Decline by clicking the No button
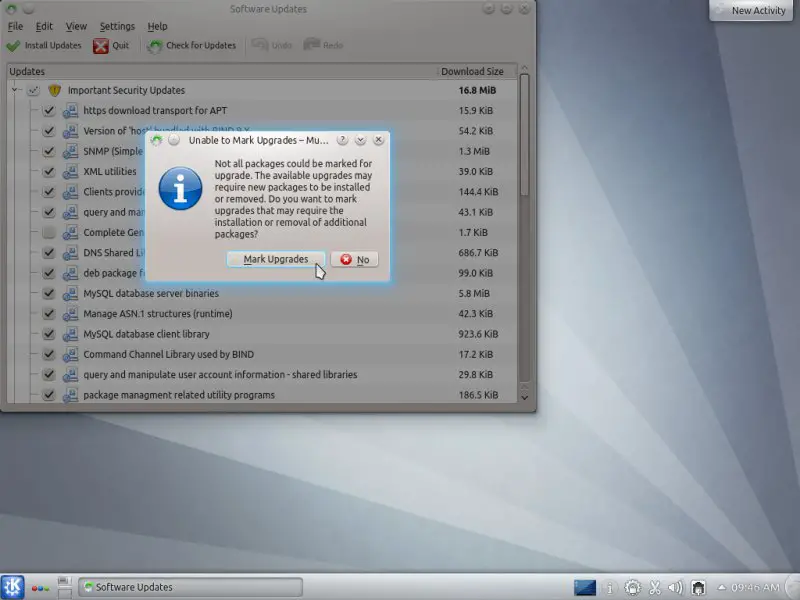Screen dimensions: 800x600 coord(354,260)
